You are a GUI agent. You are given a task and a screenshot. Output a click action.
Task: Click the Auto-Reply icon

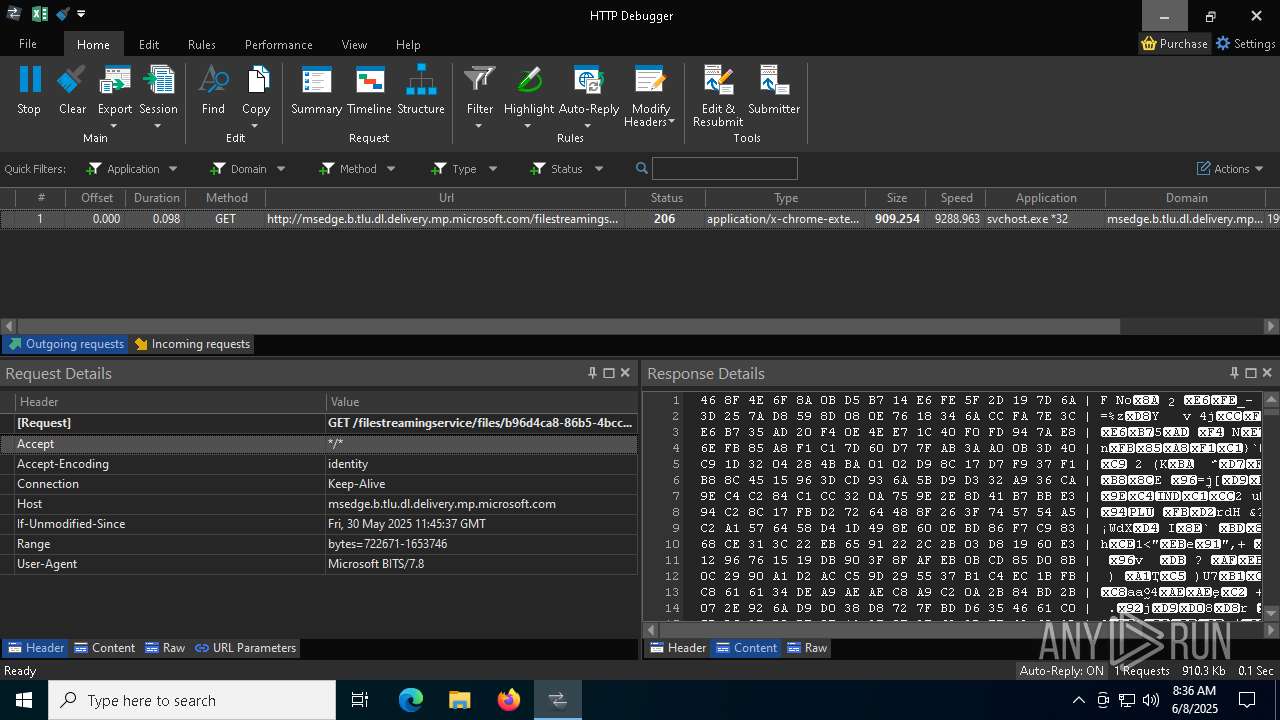pos(588,81)
